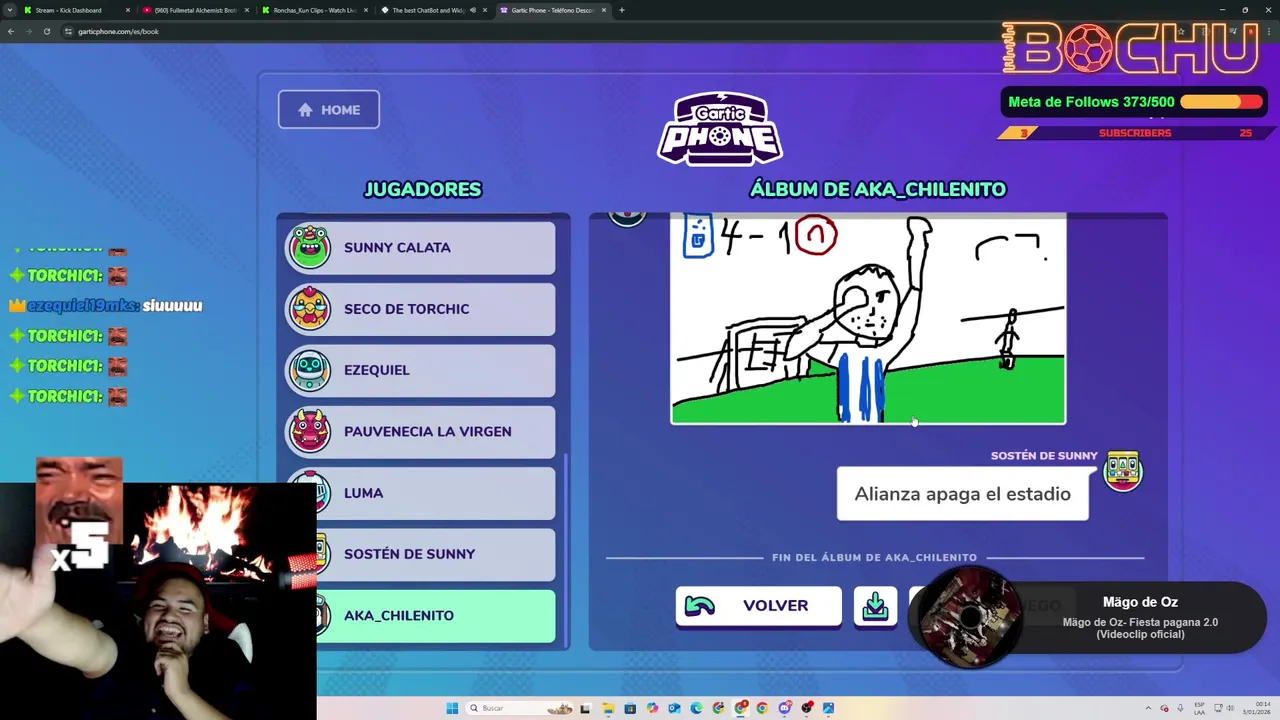Screen dimensions: 1280x720
Task: Click SOSTÉN DE SUNNY avatar beside caption
Action: pyautogui.click(x=1122, y=471)
